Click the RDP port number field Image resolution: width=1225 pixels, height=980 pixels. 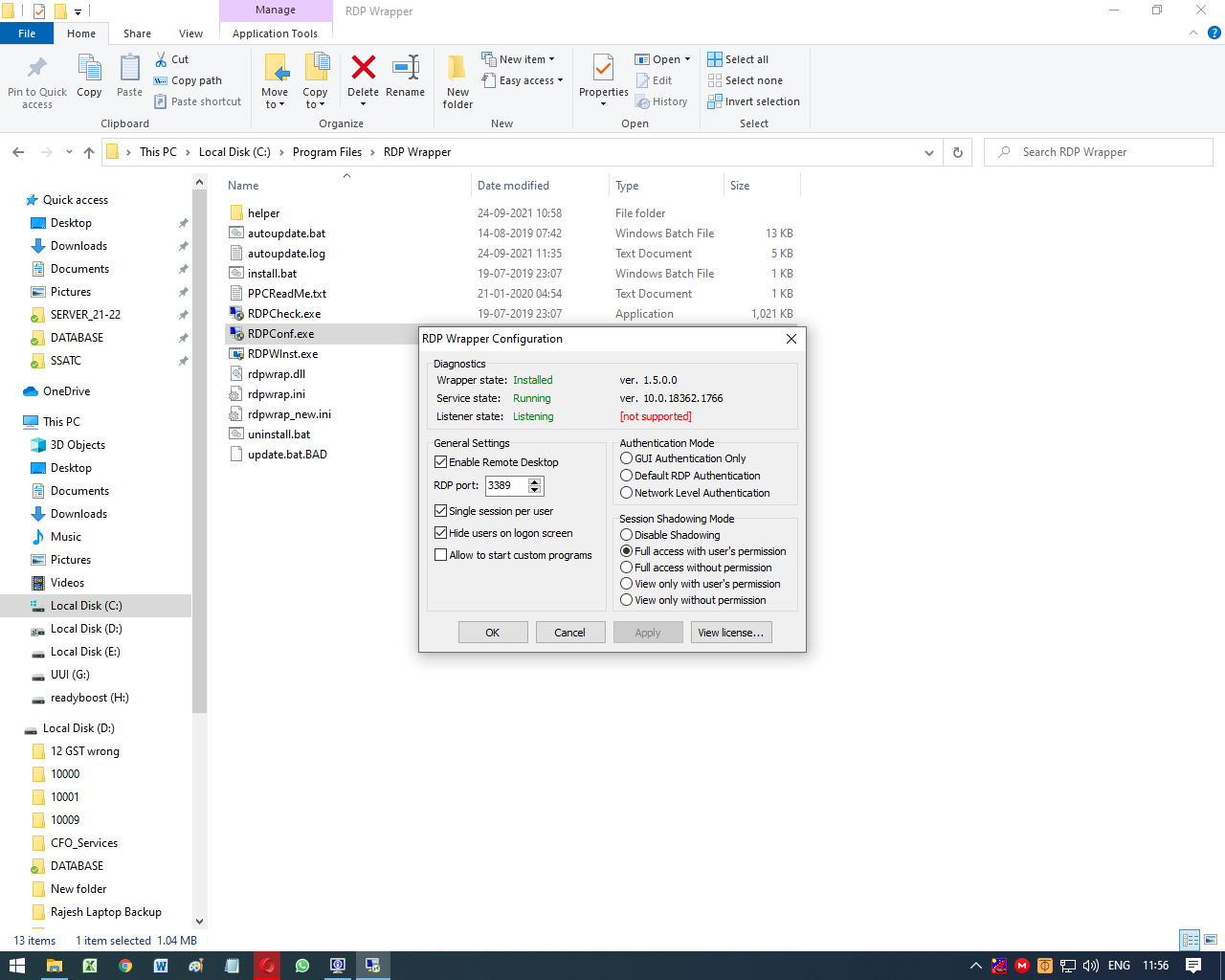click(x=506, y=485)
